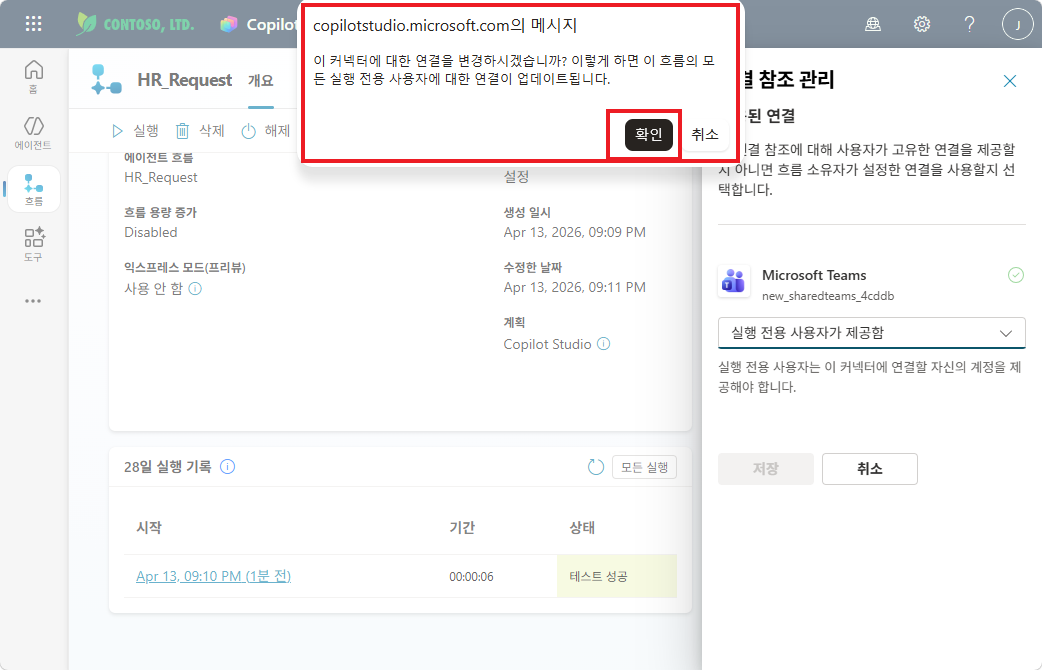The height and width of the screenshot is (670, 1042).
Task: Open the environment globe icon
Action: tap(873, 25)
